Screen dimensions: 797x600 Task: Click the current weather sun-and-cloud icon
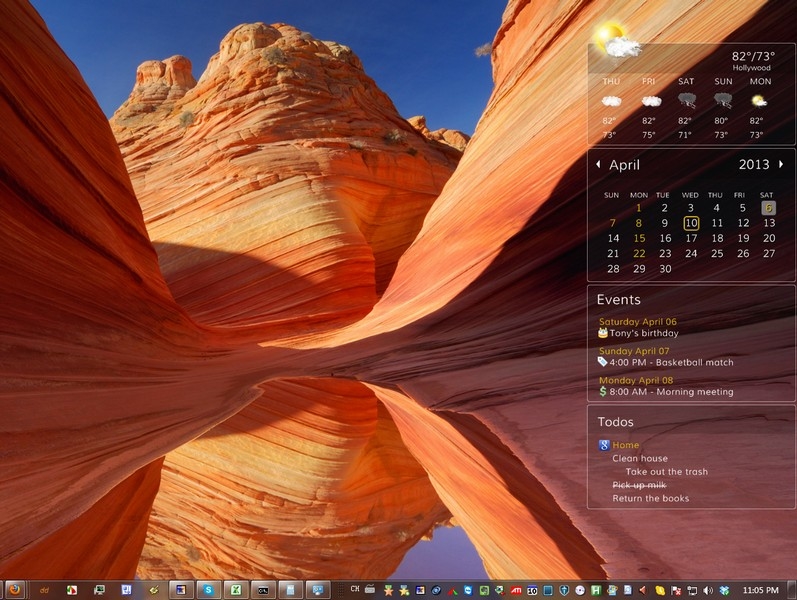coord(616,41)
